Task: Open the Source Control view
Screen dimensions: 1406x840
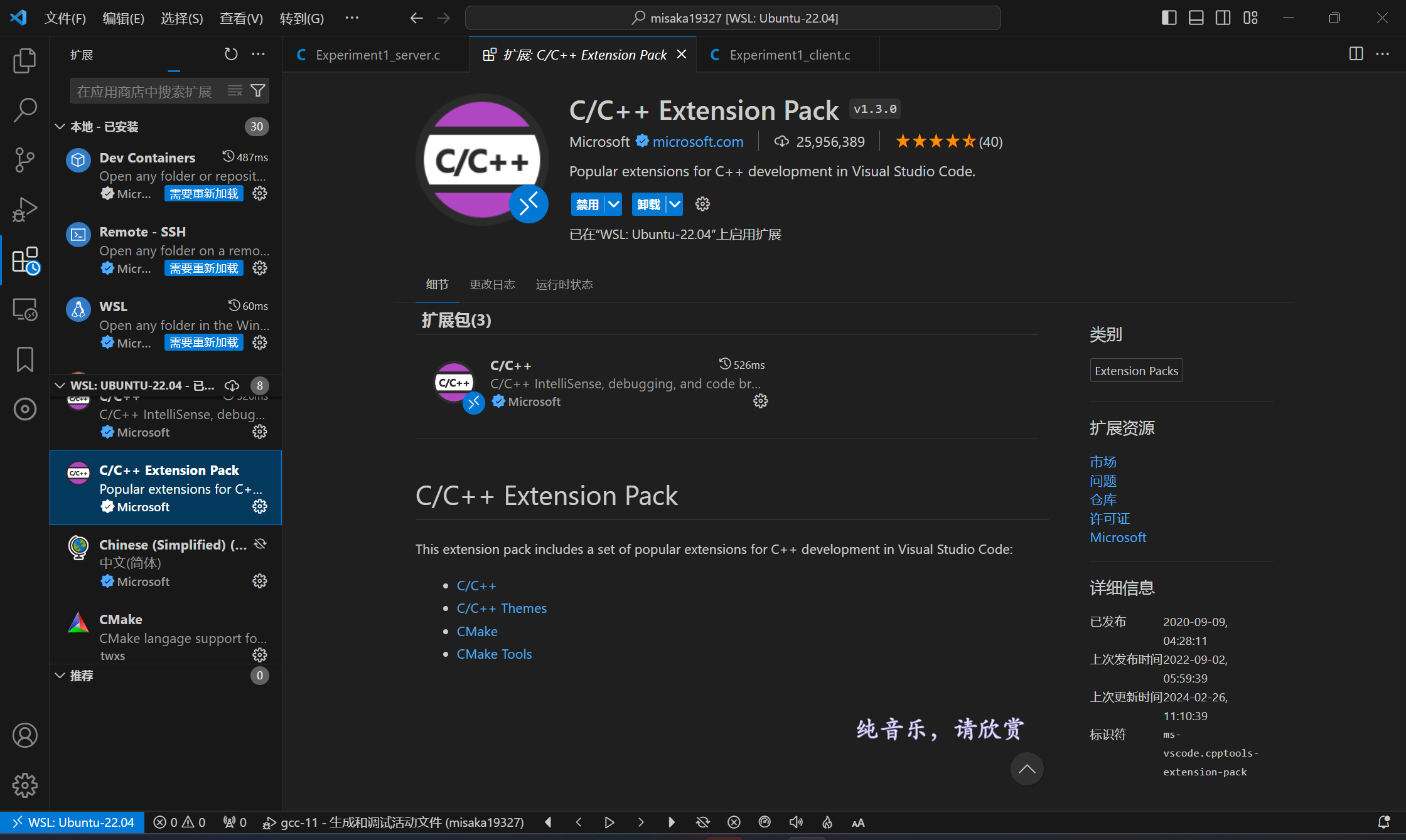Action: coord(24,159)
